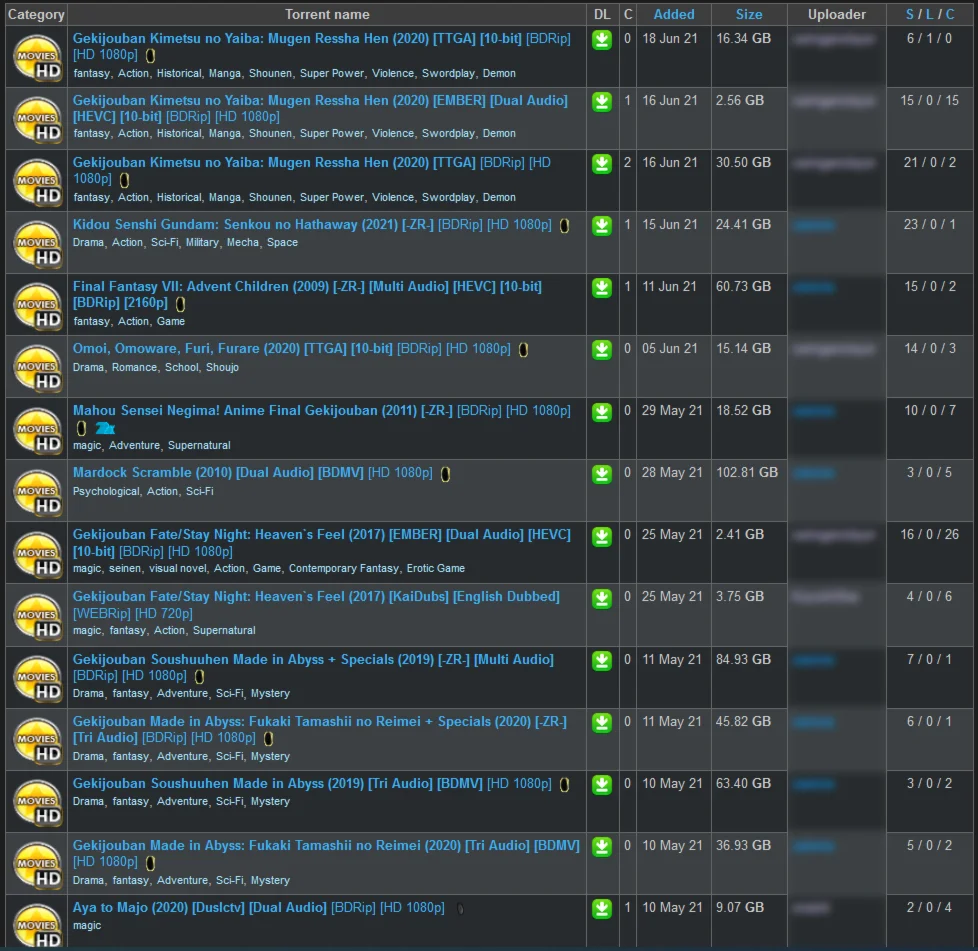Image resolution: width=978 pixels, height=951 pixels.
Task: Click Movies HD category icon for Omoi, Omoware
Action: pos(38,369)
